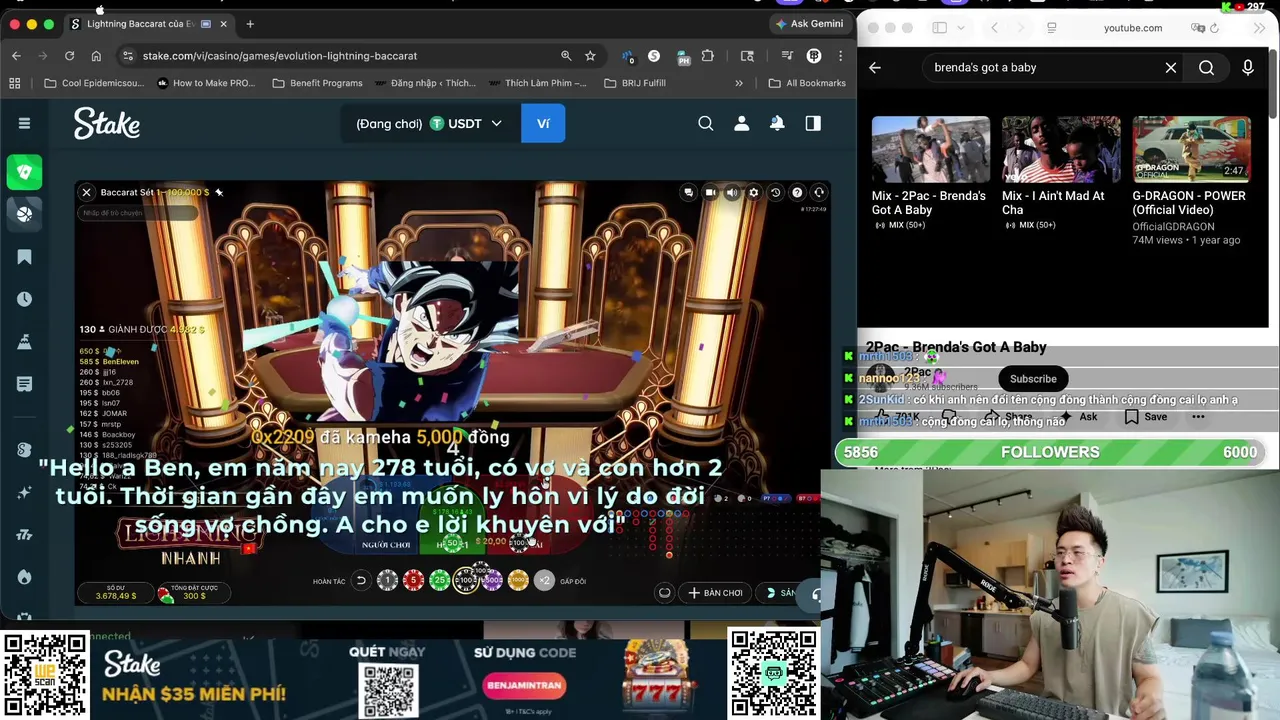Click the refresh icon in game toolbar

pyautogui.click(x=819, y=192)
